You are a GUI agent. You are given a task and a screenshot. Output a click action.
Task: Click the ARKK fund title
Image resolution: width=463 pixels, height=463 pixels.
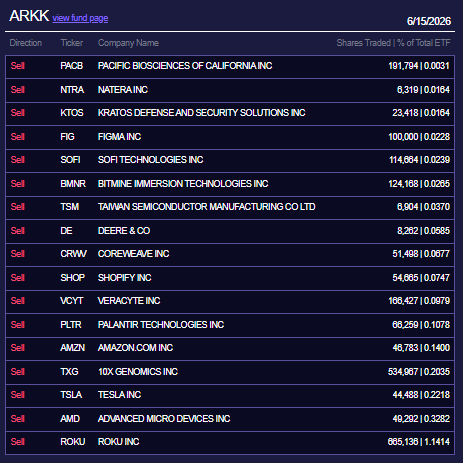pos(29,16)
